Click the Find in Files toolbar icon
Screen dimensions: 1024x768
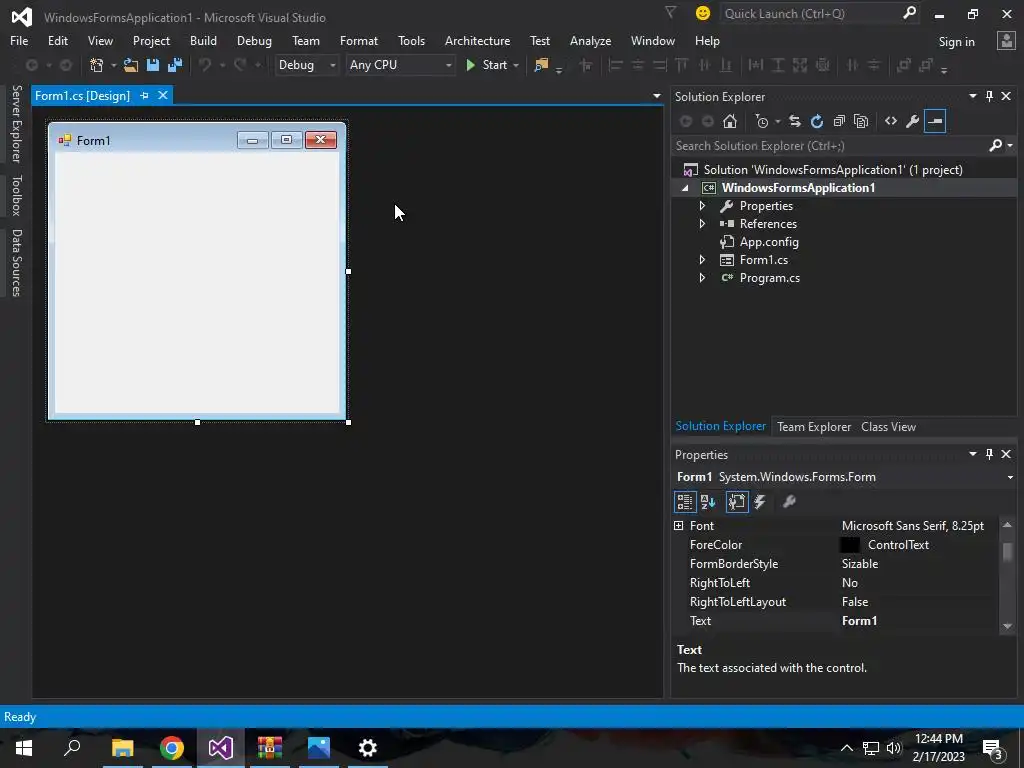pos(541,65)
